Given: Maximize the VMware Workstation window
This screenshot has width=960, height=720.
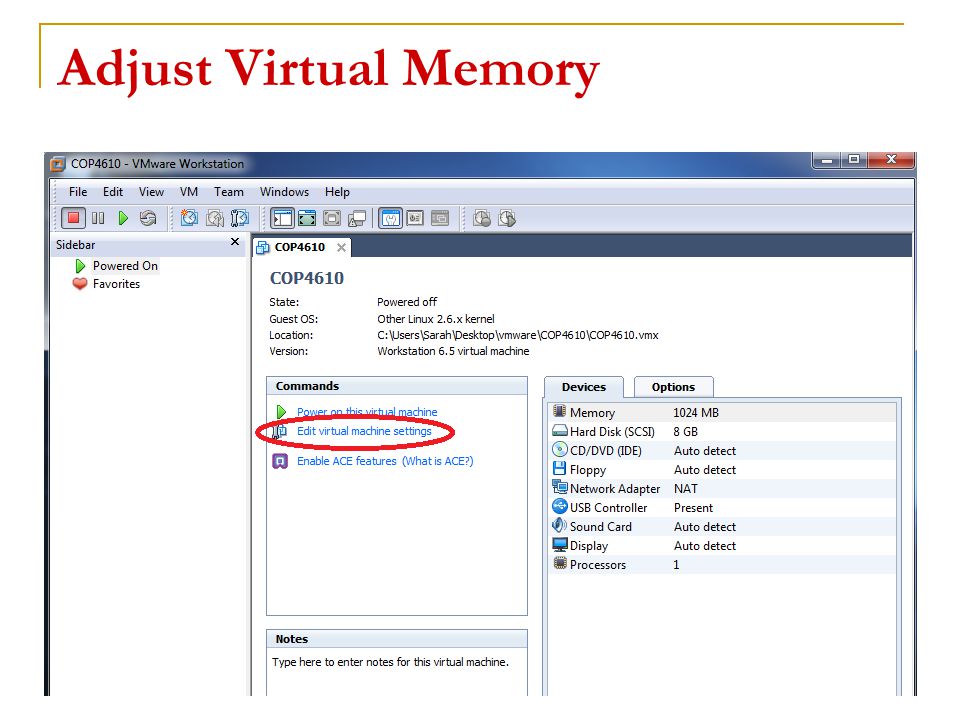Looking at the screenshot, I should tap(853, 160).
